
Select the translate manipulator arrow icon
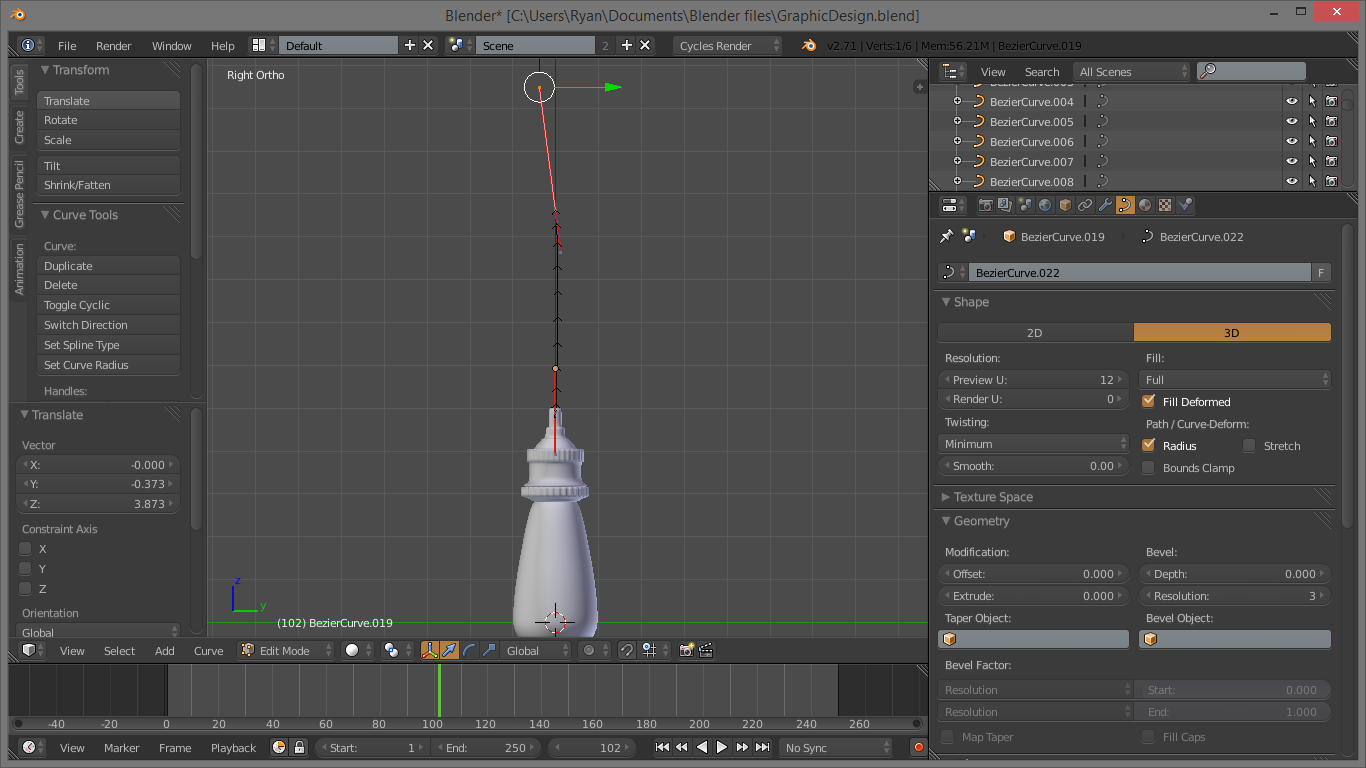point(449,650)
